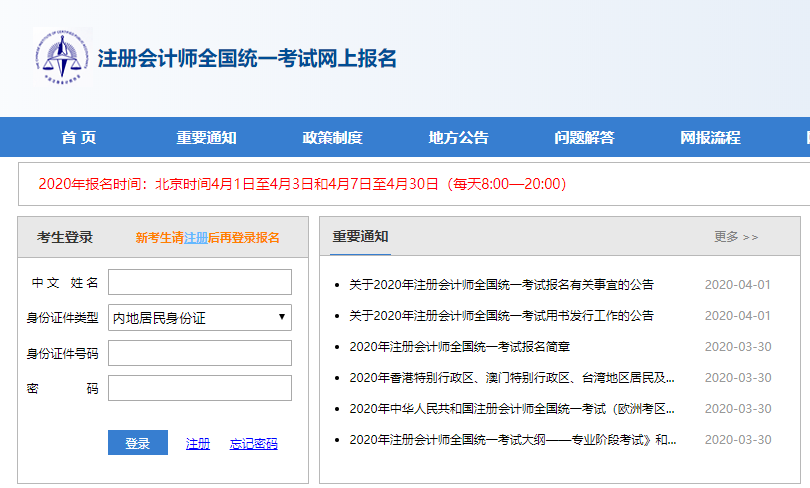Viewport: 810px width, 488px height.
Task: Go to the 重要通知 nav tab
Action: [206, 138]
